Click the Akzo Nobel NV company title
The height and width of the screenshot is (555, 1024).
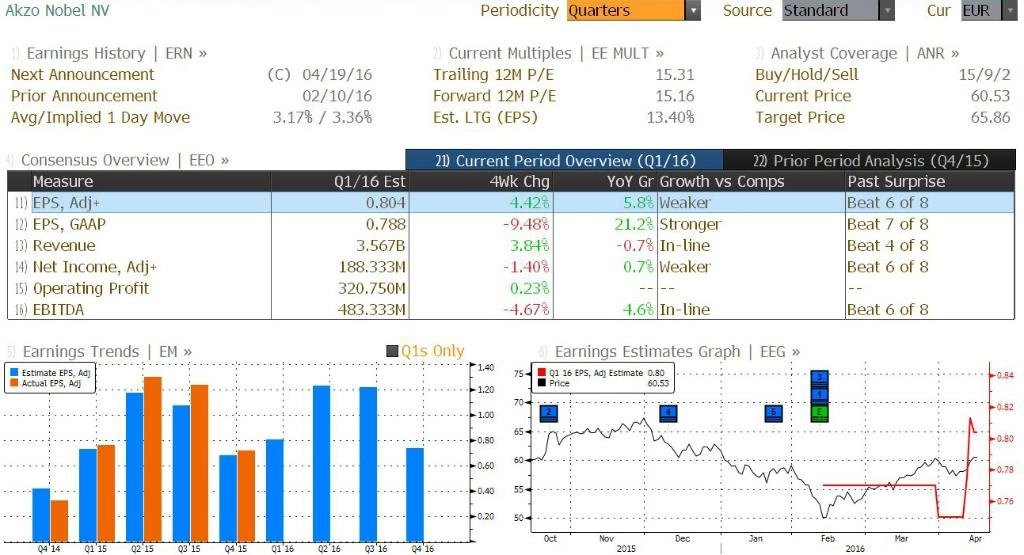(57, 10)
